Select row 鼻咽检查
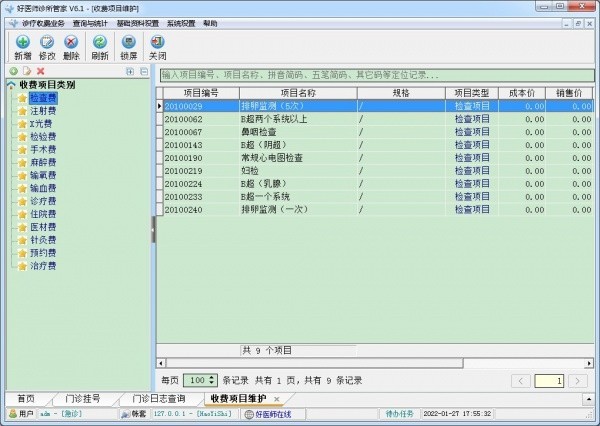This screenshot has width=600, height=426. pyautogui.click(x=375, y=132)
